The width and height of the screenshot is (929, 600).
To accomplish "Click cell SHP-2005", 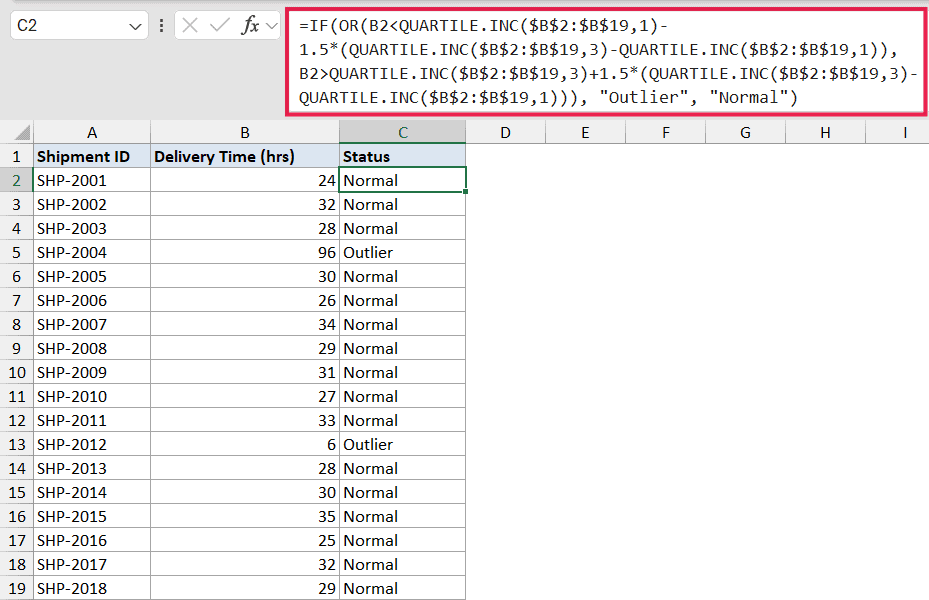I will coord(92,276).
